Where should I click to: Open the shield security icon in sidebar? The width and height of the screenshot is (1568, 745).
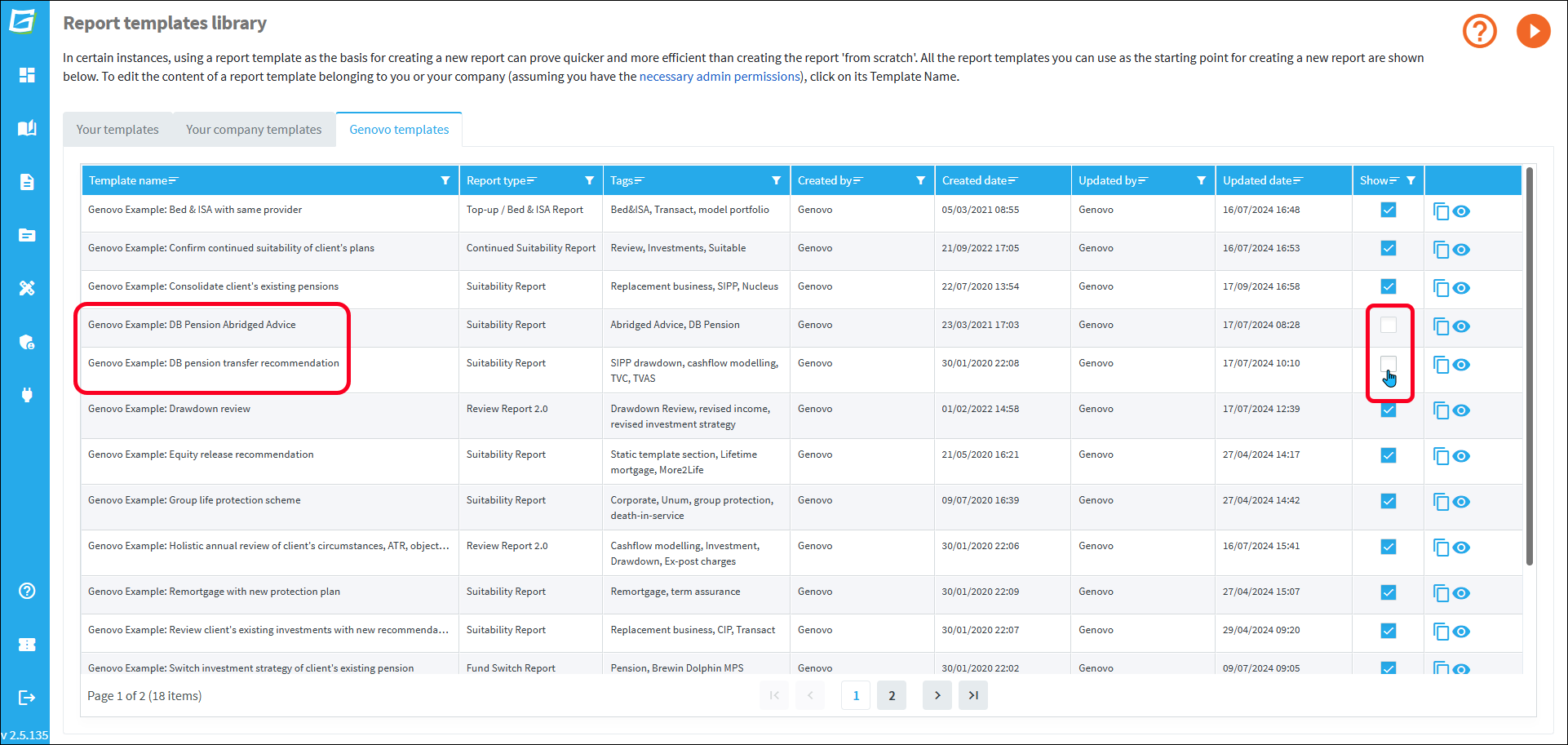pos(27,342)
